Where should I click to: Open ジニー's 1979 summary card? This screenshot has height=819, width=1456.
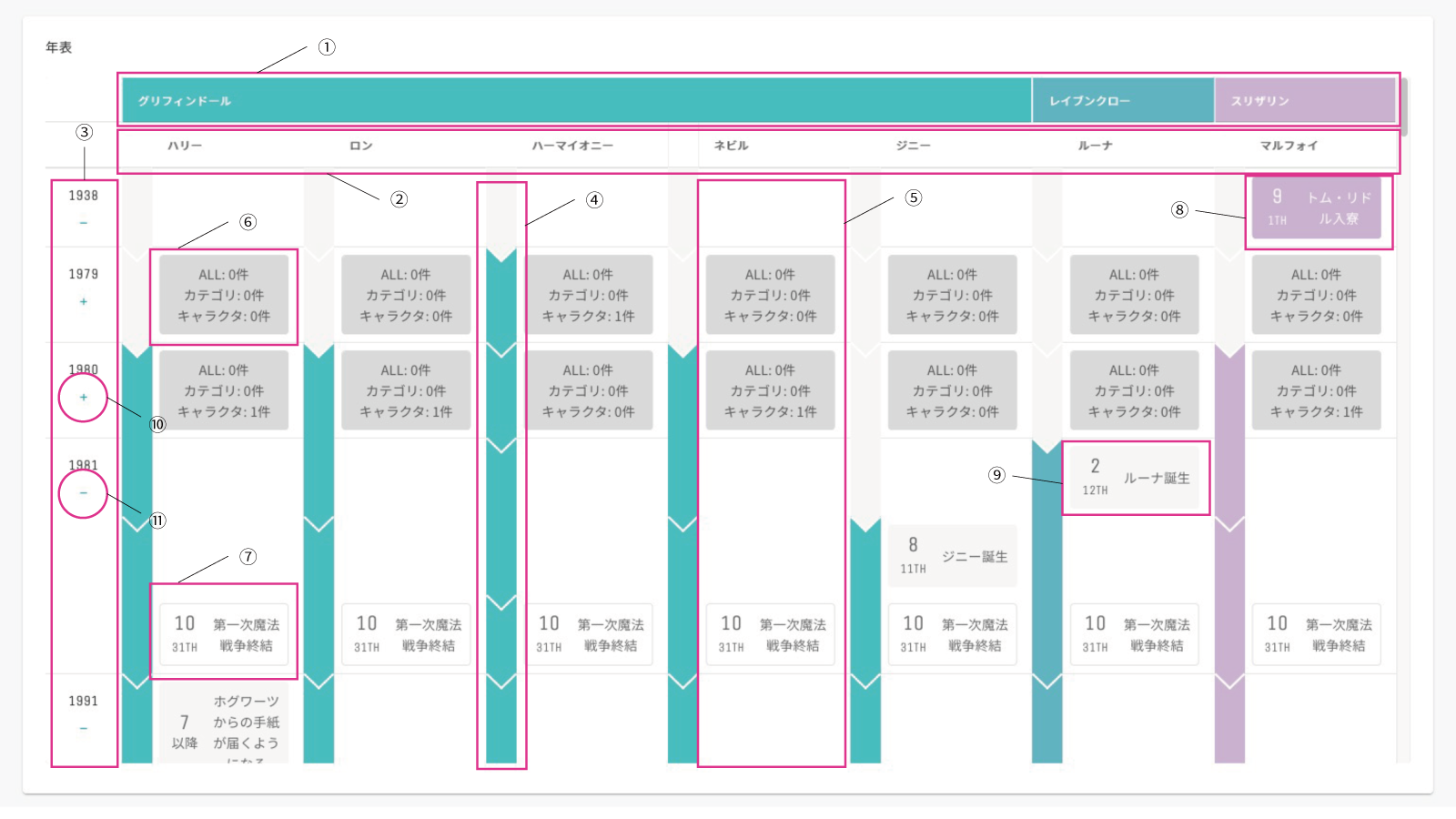tap(952, 295)
